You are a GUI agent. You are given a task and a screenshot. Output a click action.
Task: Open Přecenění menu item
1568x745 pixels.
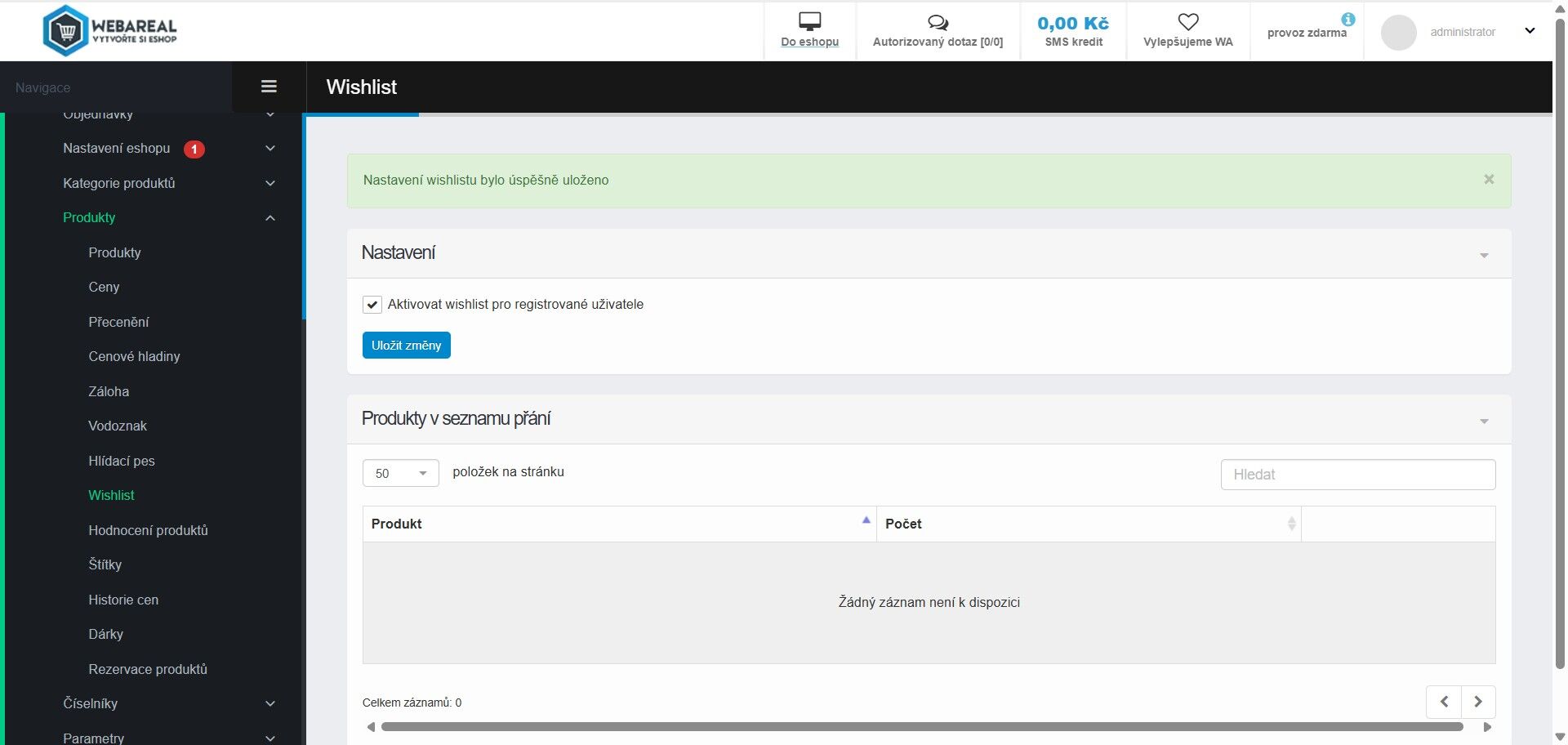[118, 322]
